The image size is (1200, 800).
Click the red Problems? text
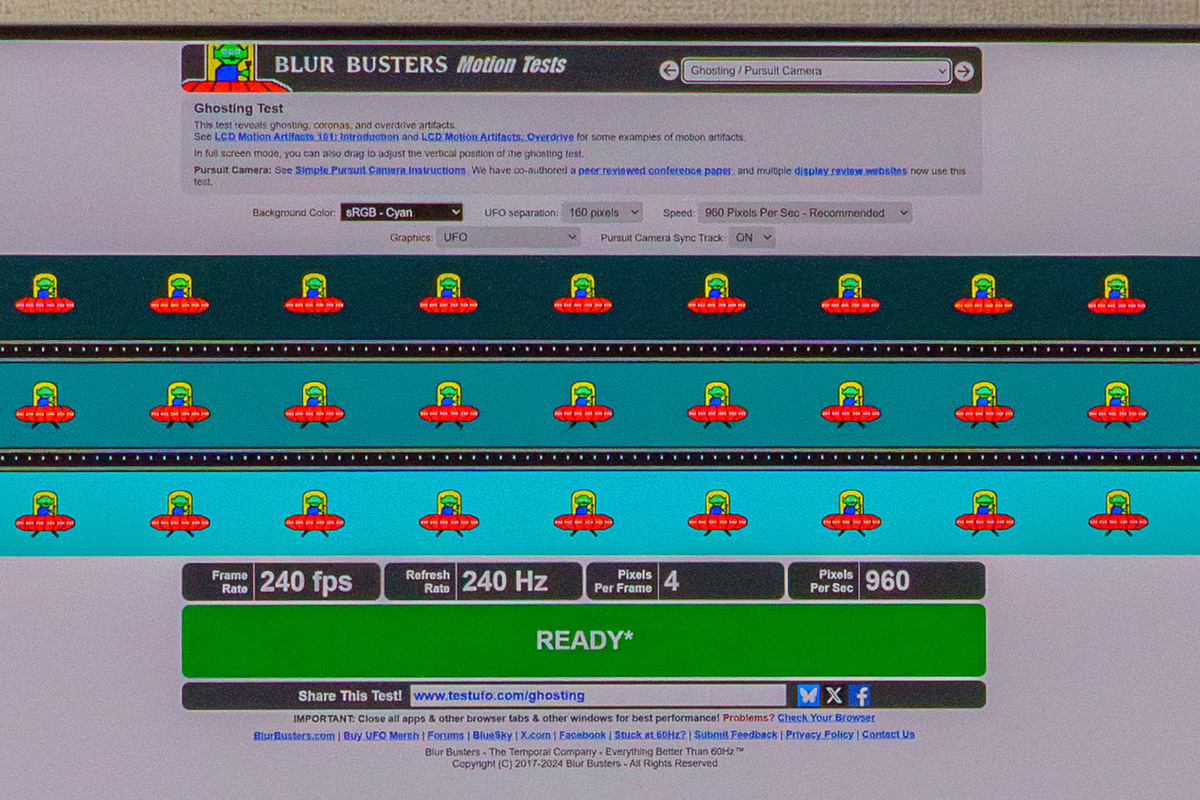tap(748, 718)
